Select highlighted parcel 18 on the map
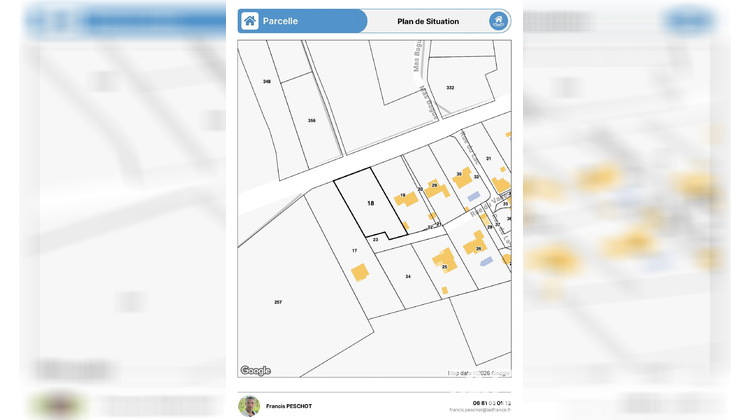 (x=369, y=204)
